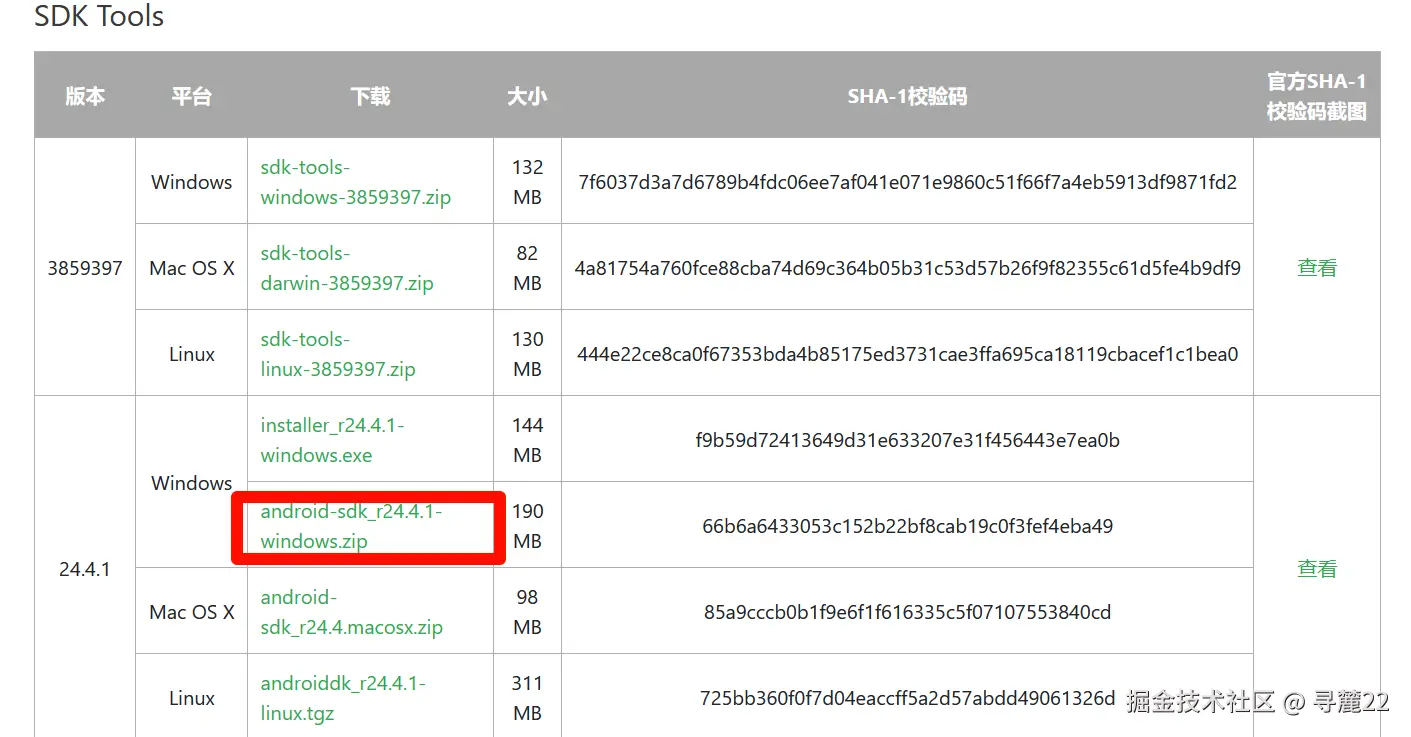Click Linux platform cell for version 3859397
The image size is (1411, 737).
[191, 354]
